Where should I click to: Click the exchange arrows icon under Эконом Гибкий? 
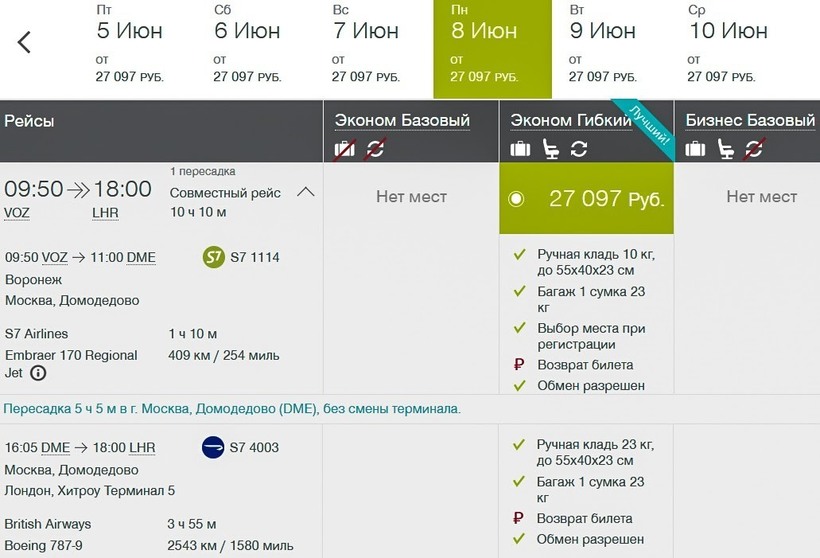click(x=579, y=150)
